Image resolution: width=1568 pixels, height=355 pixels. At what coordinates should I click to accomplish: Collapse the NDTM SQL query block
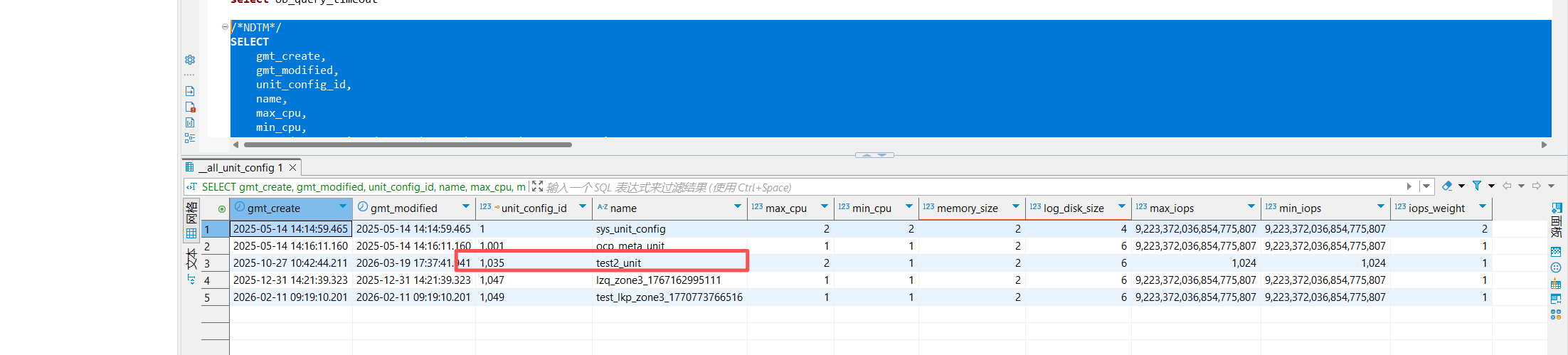[x=225, y=27]
